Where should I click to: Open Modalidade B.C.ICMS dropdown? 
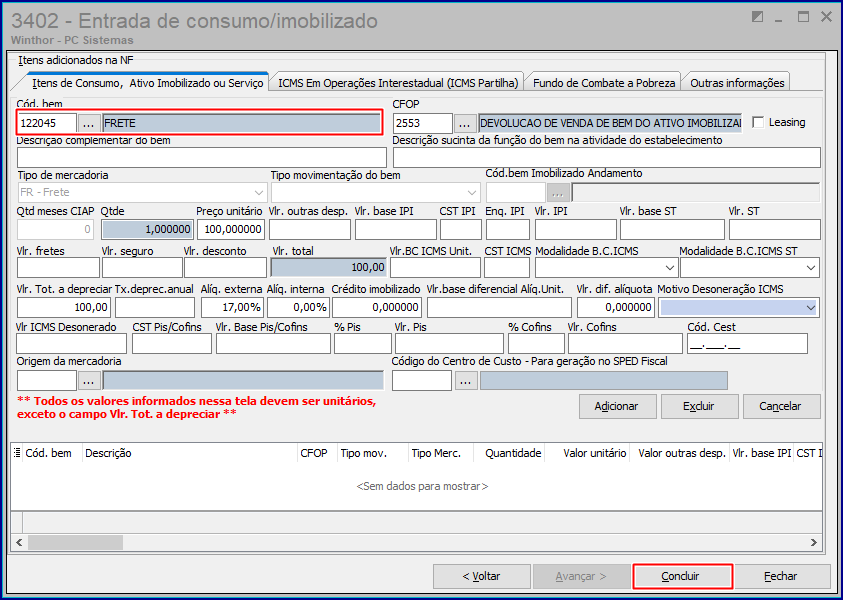[x=669, y=267]
